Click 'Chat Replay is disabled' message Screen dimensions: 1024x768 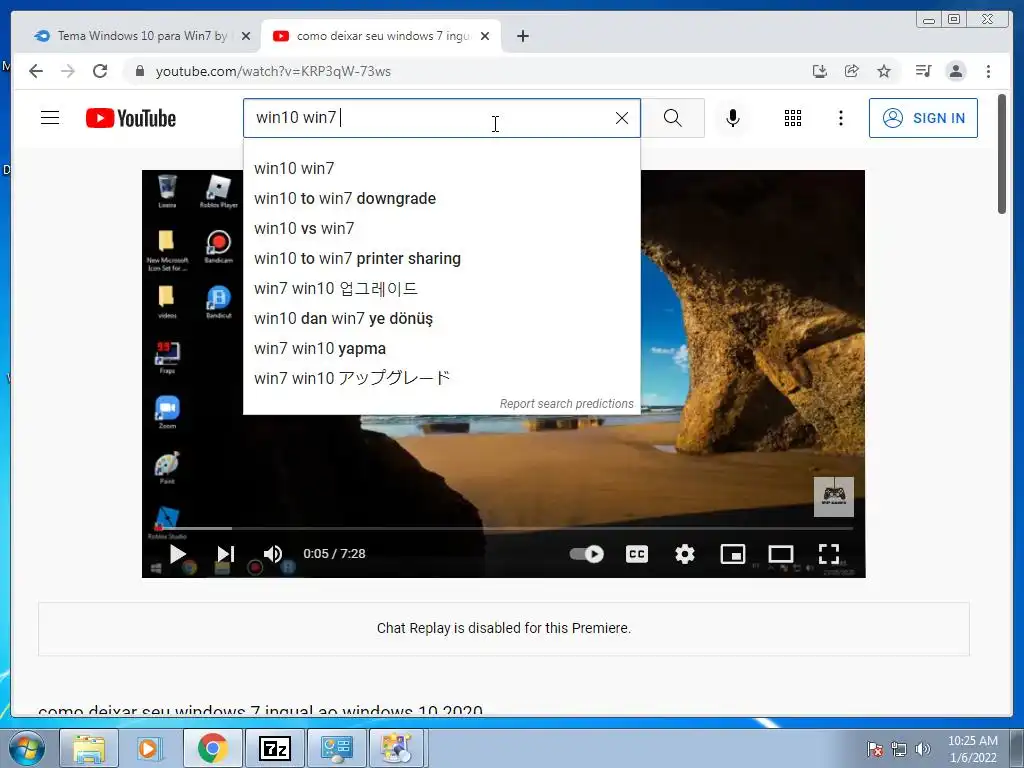click(x=504, y=628)
